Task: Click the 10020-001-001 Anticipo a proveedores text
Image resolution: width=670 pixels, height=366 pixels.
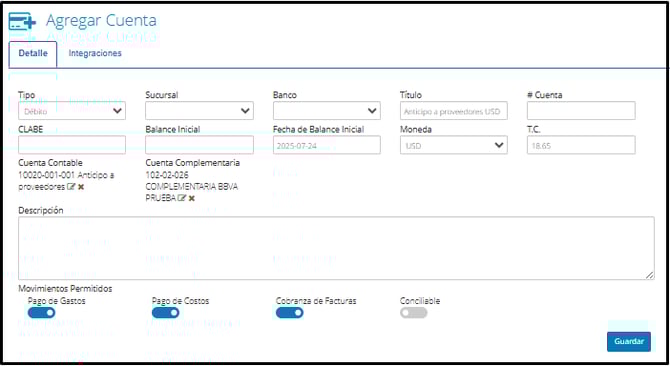Action: tap(66, 181)
